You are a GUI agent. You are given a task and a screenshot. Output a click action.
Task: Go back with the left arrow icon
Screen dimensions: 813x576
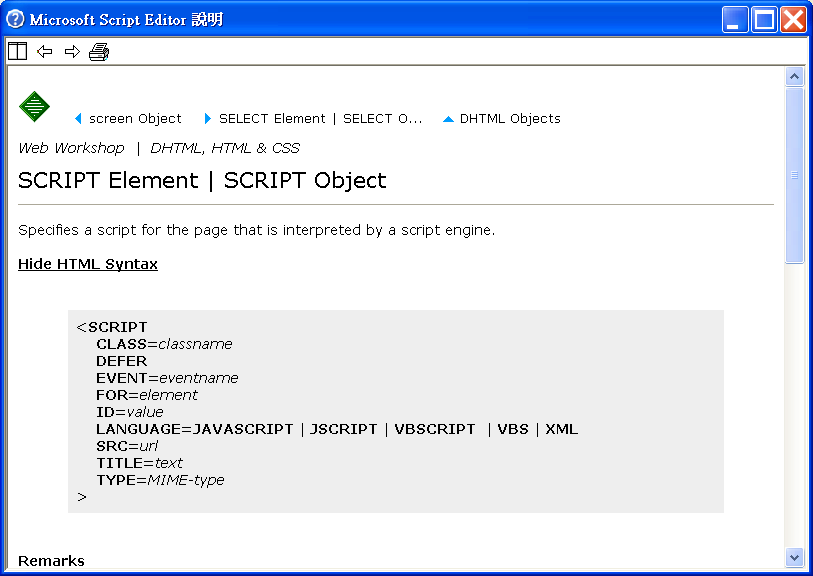(x=45, y=51)
